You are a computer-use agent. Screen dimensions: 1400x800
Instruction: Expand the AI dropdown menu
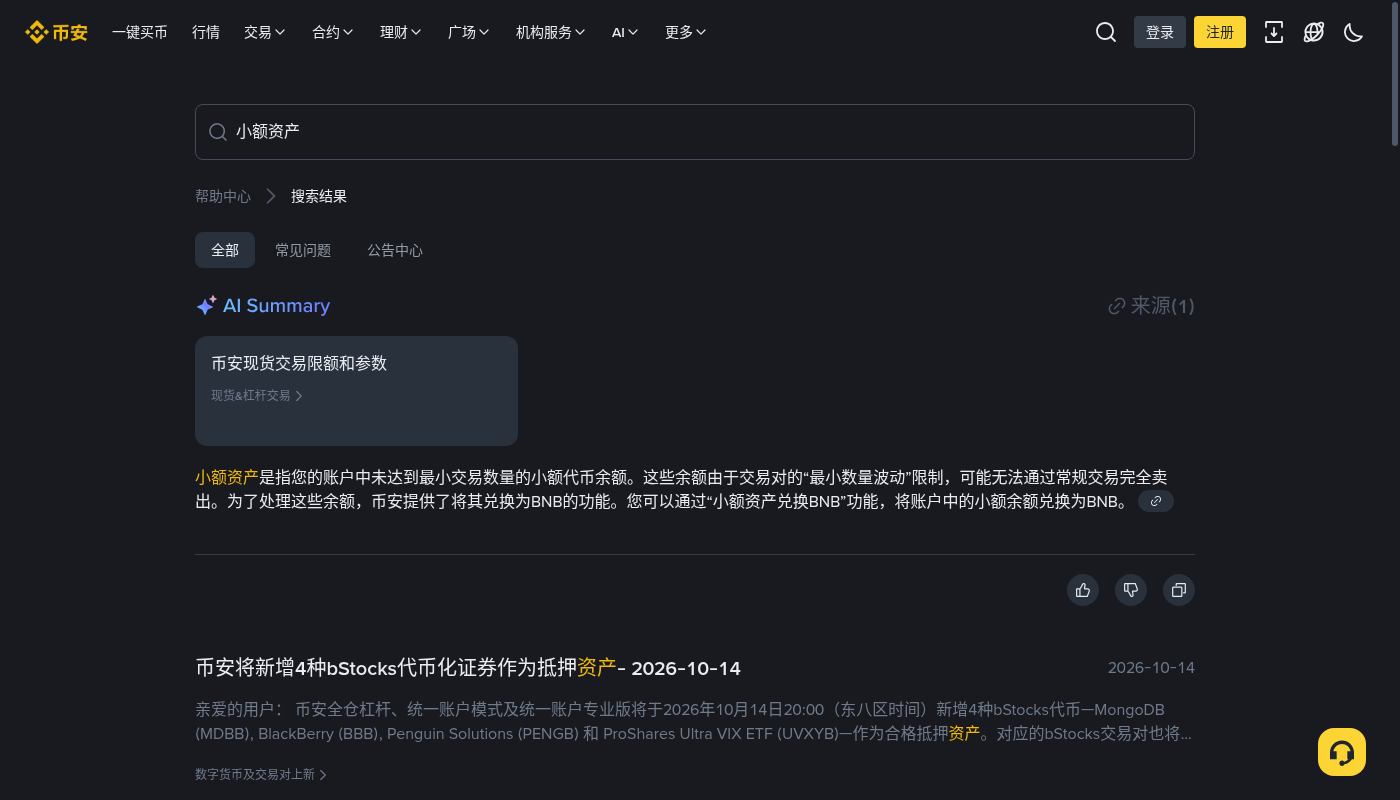coord(625,32)
